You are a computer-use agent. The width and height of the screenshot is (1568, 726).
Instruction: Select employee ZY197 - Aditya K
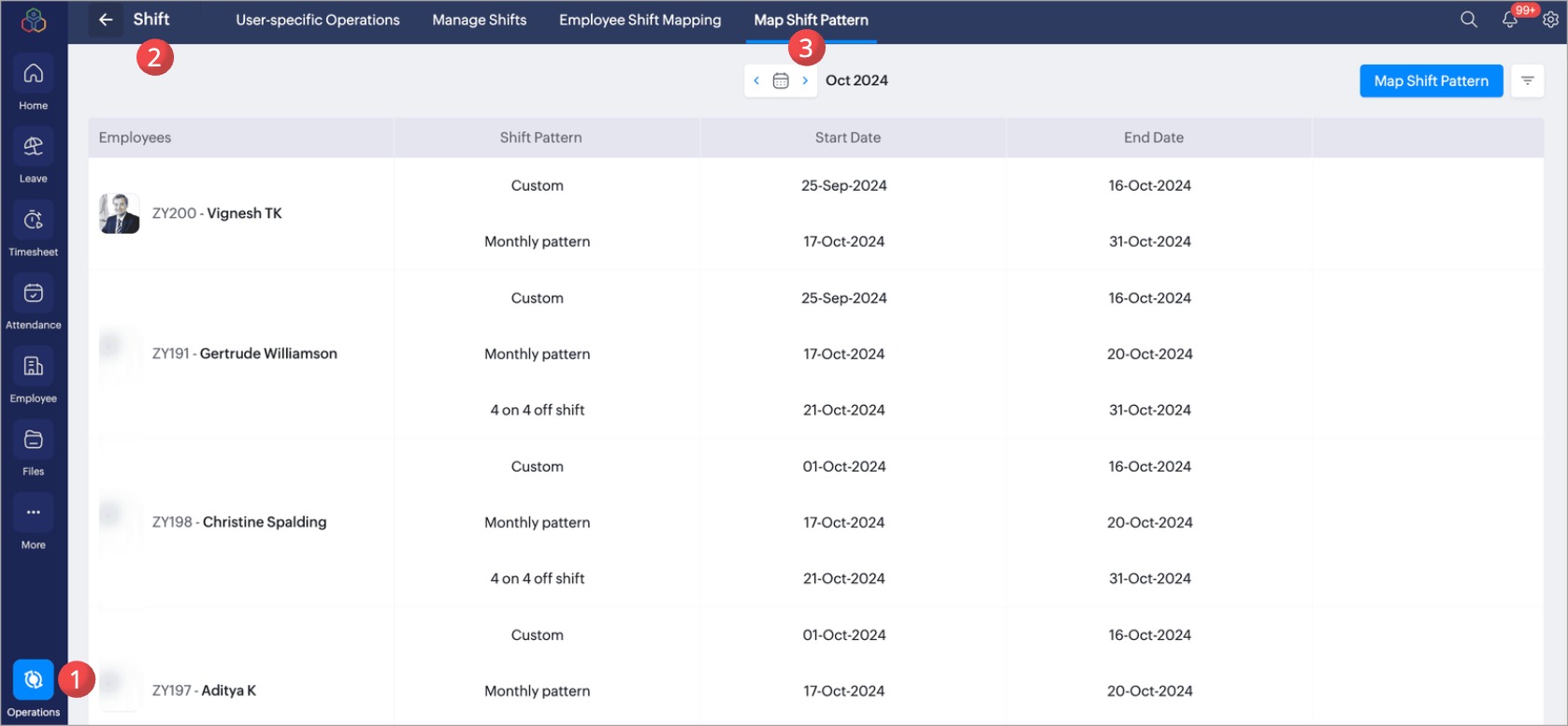(x=204, y=690)
